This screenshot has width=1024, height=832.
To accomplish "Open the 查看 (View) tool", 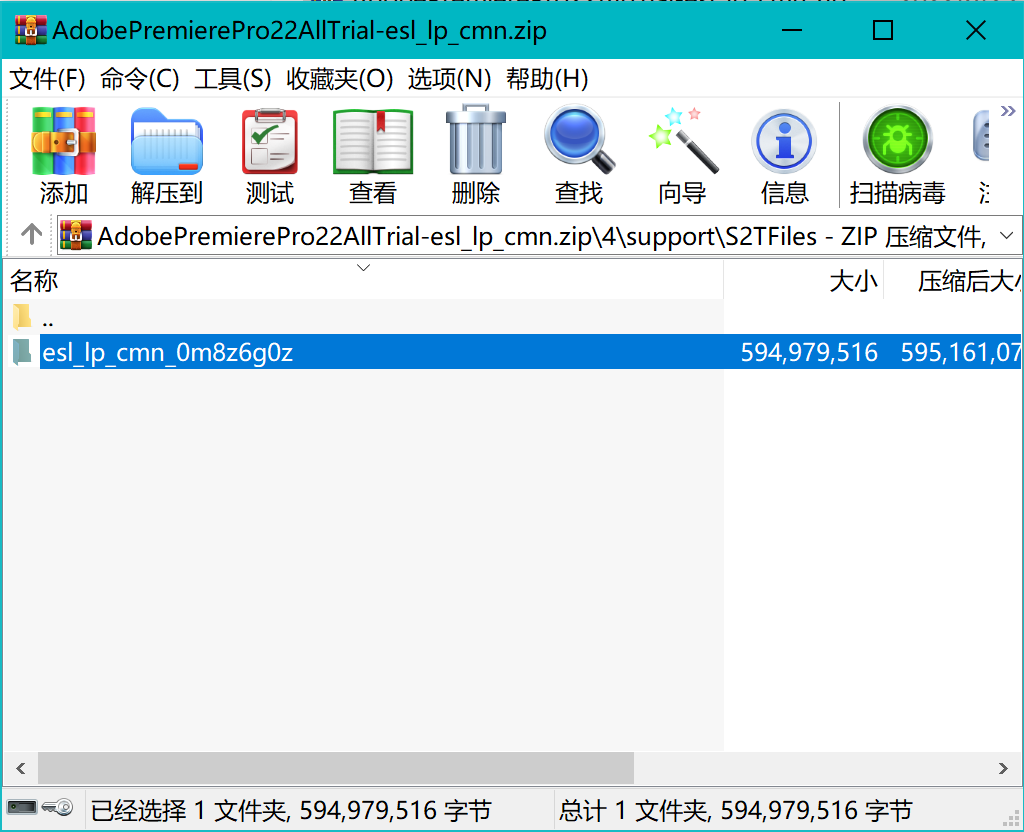I will click(372, 150).
